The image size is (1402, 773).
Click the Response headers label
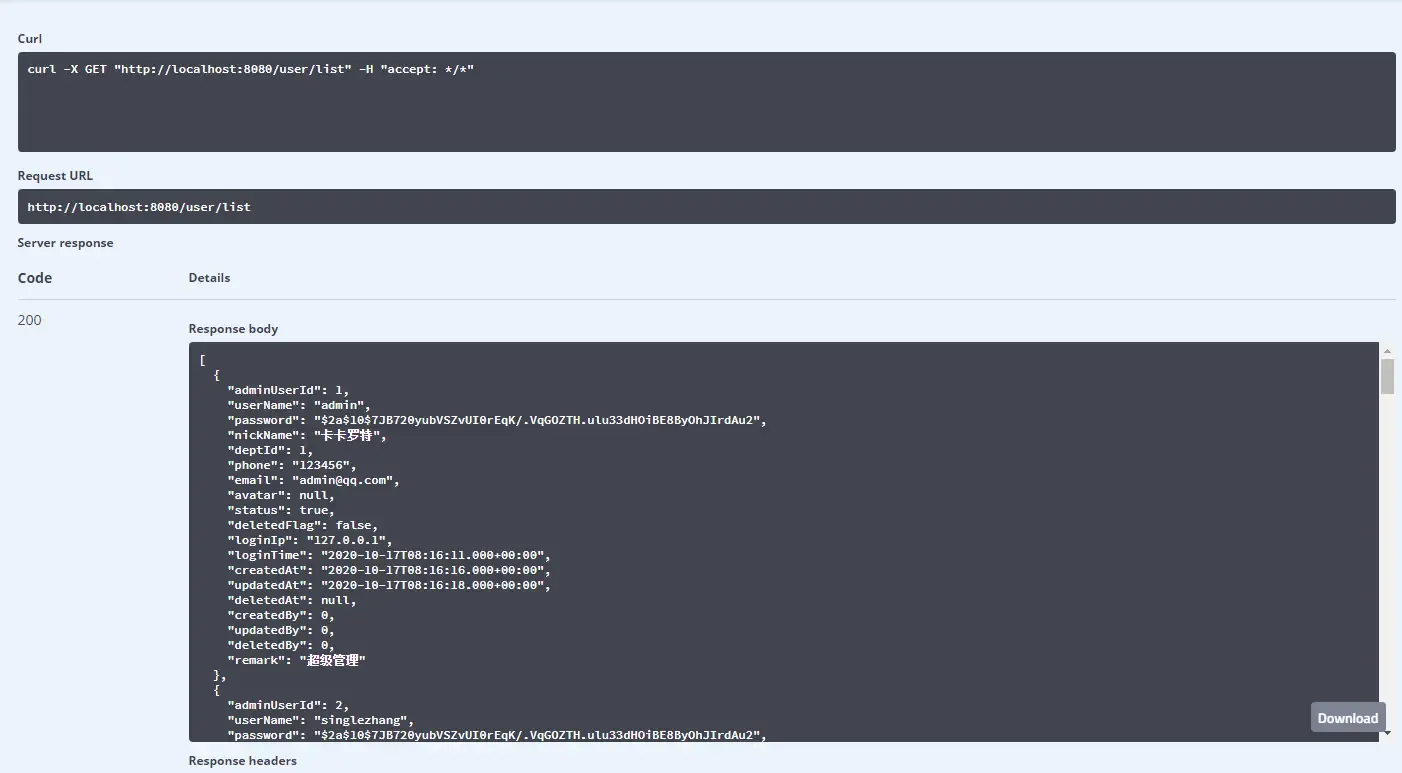tap(243, 760)
